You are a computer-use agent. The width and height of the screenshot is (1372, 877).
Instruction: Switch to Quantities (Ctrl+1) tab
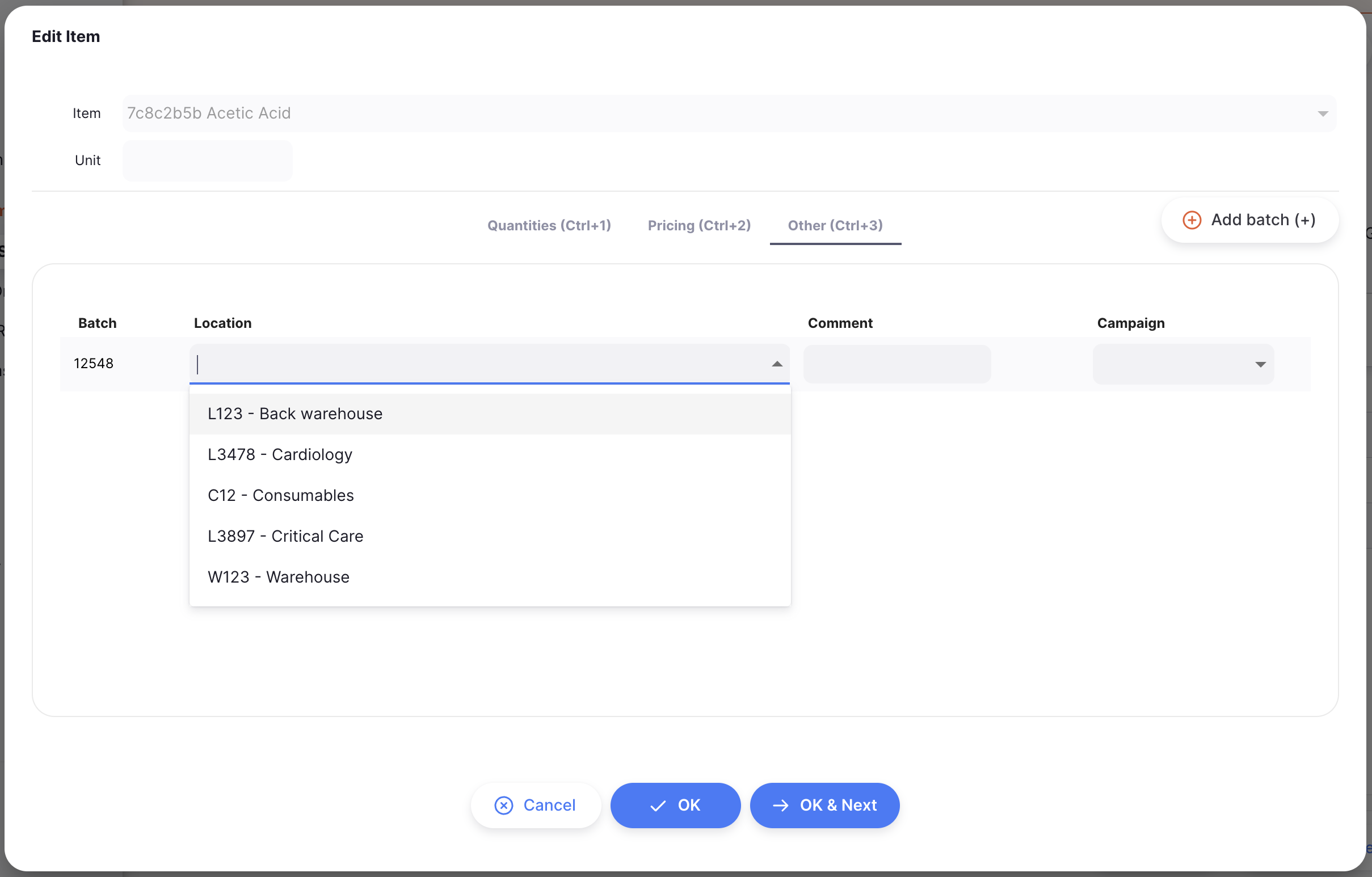(x=549, y=226)
